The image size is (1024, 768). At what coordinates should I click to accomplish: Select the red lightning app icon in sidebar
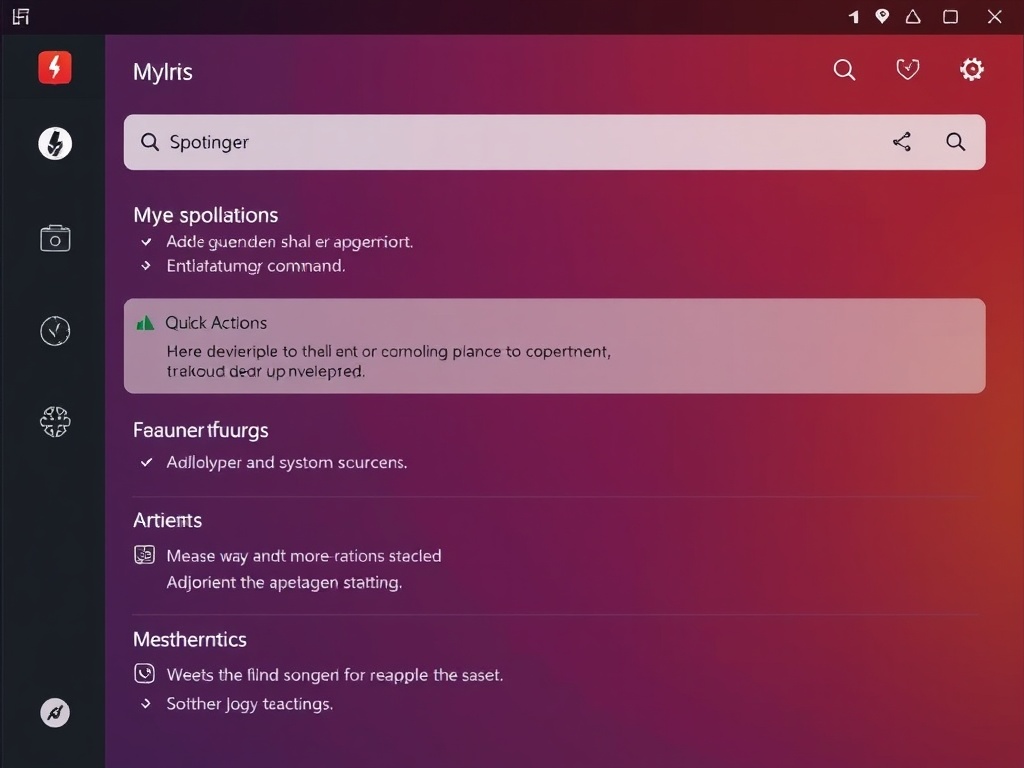pyautogui.click(x=54, y=67)
